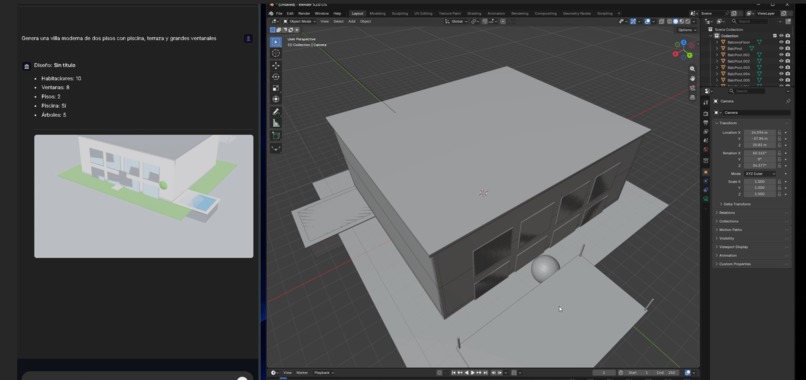Expand the Collections panel in properties

coord(728,221)
